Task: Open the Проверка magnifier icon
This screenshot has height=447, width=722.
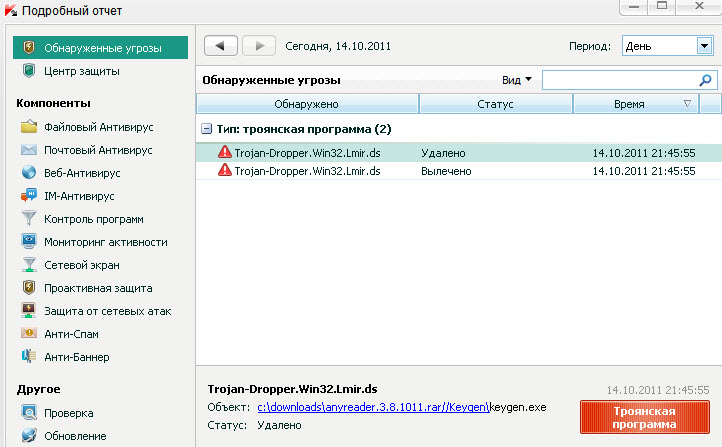Action: point(29,413)
